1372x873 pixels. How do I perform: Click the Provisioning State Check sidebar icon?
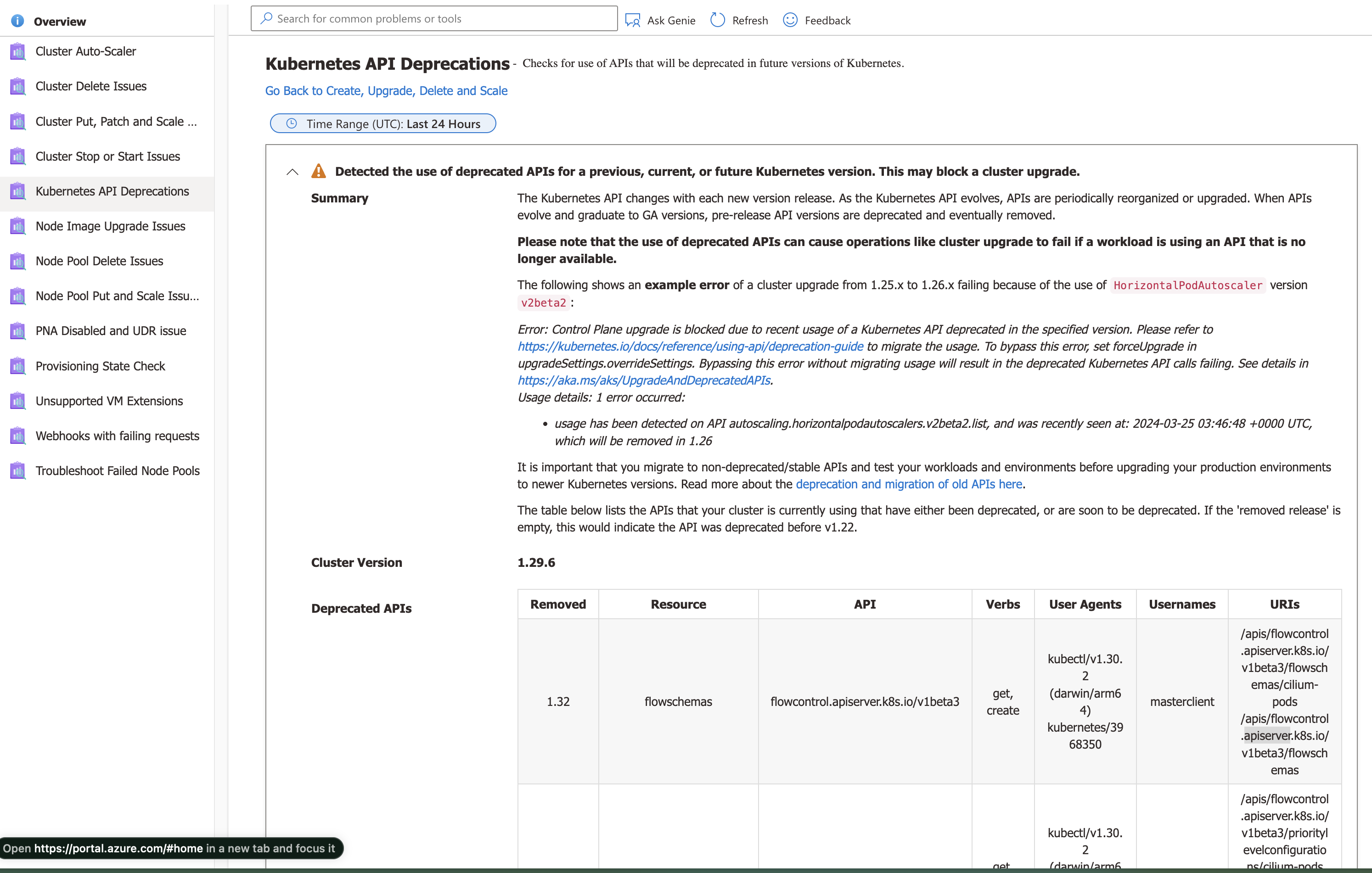[x=17, y=366]
